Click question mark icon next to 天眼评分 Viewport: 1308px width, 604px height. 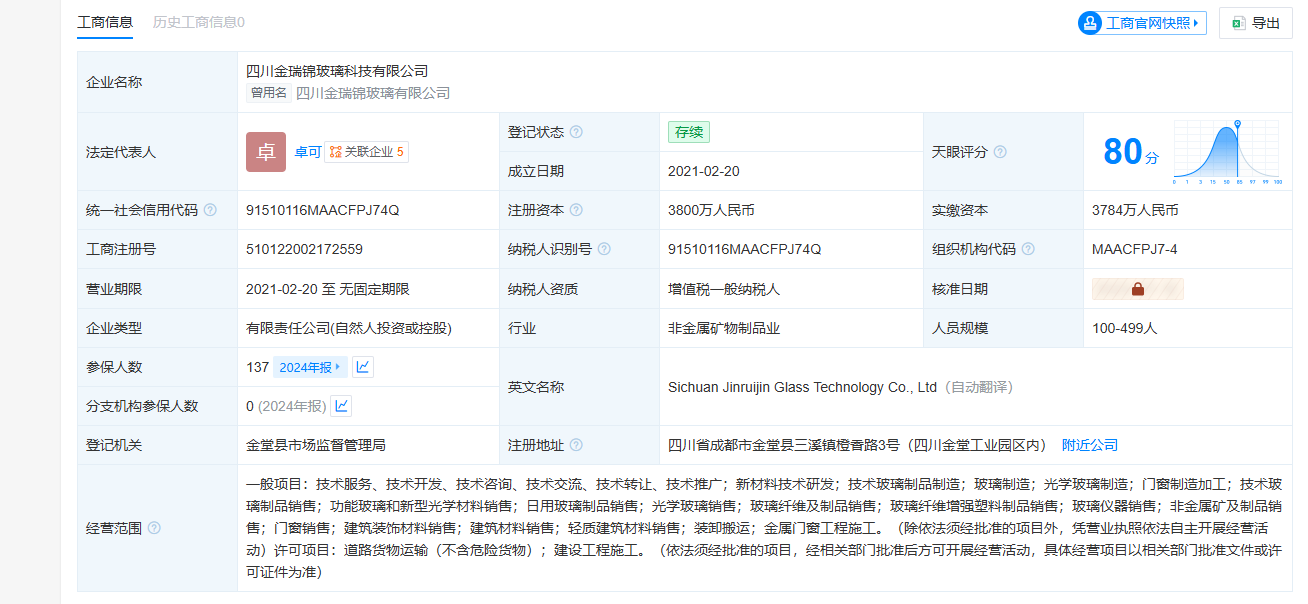(999, 152)
